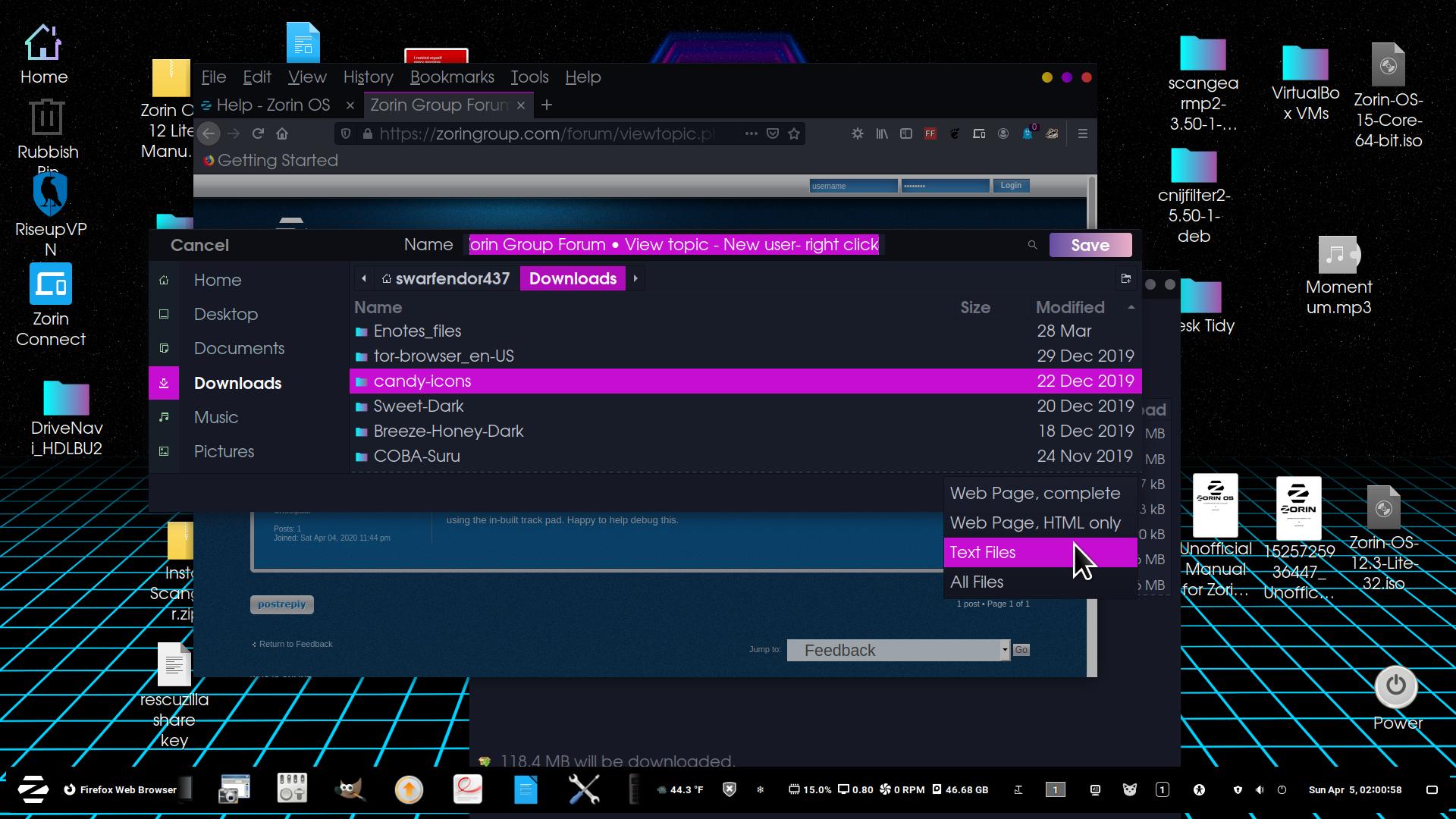Screen dimensions: 1456x819
Task: Choose Web Page, complete file type
Action: click(1034, 493)
